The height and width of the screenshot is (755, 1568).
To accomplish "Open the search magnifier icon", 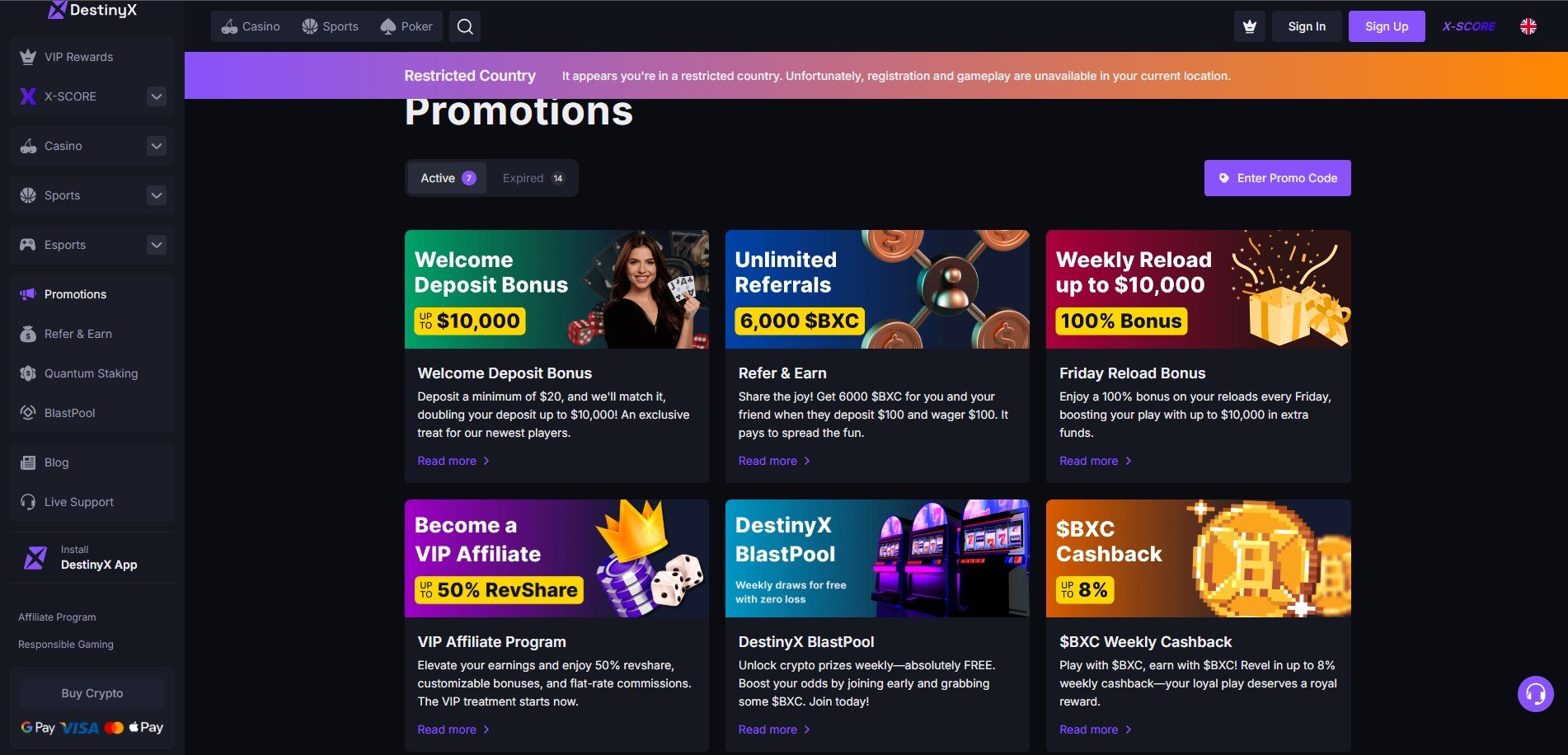I will click(465, 26).
